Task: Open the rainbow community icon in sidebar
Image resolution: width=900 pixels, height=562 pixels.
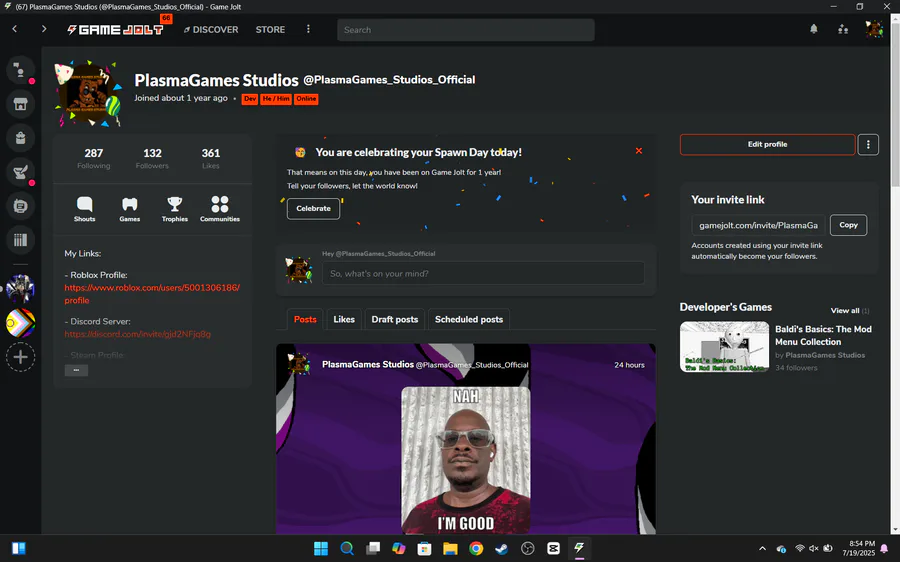Action: [x=21, y=323]
